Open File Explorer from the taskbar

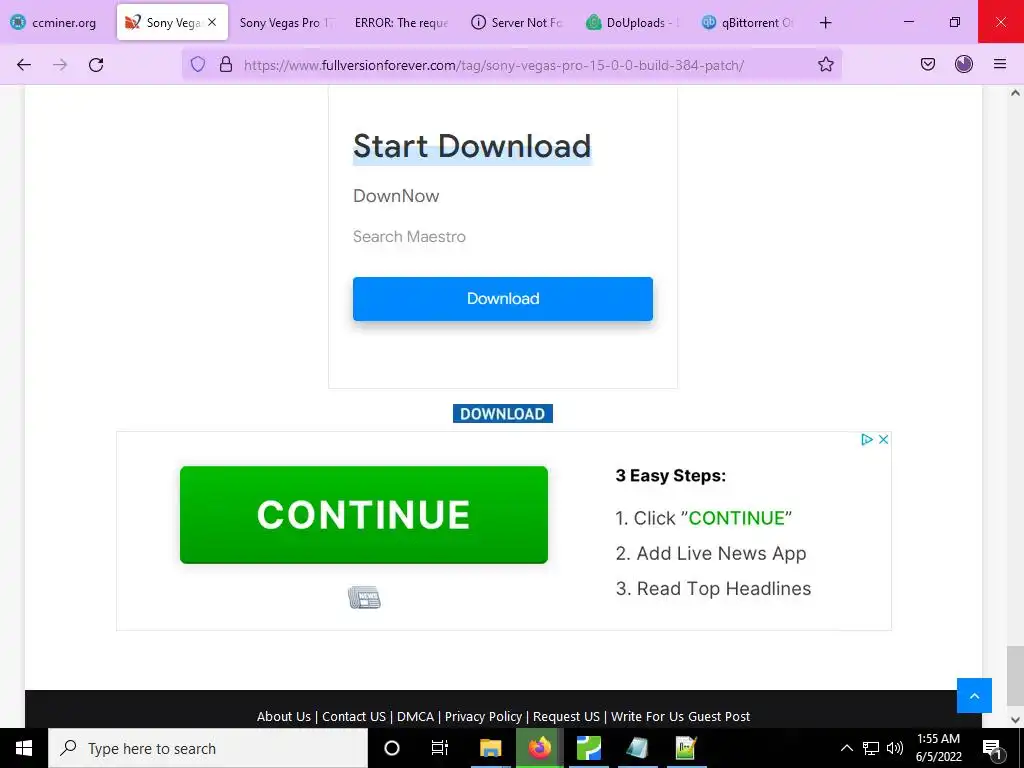pyautogui.click(x=490, y=748)
